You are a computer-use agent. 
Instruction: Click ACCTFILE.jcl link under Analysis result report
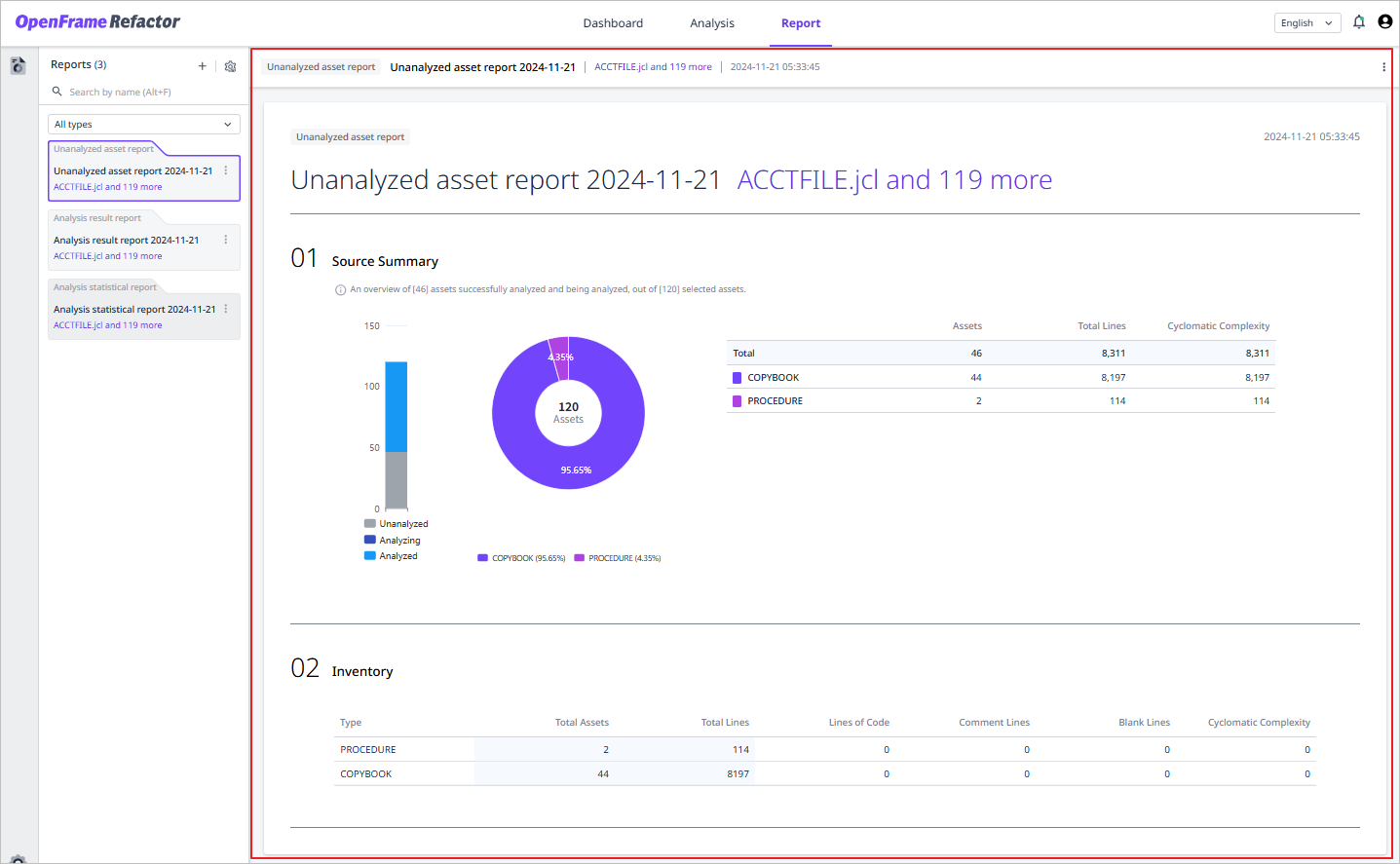108,256
